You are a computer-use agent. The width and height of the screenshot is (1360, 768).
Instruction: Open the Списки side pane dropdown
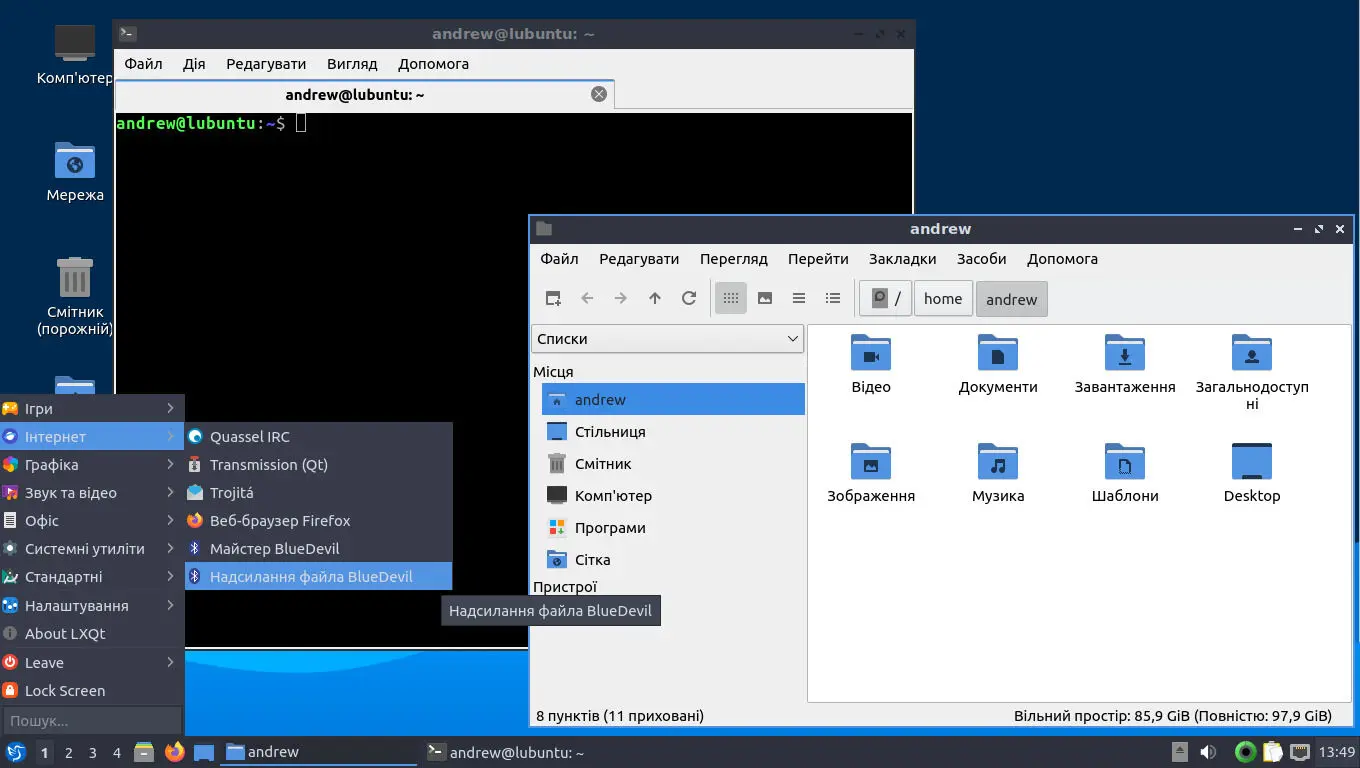tap(668, 339)
